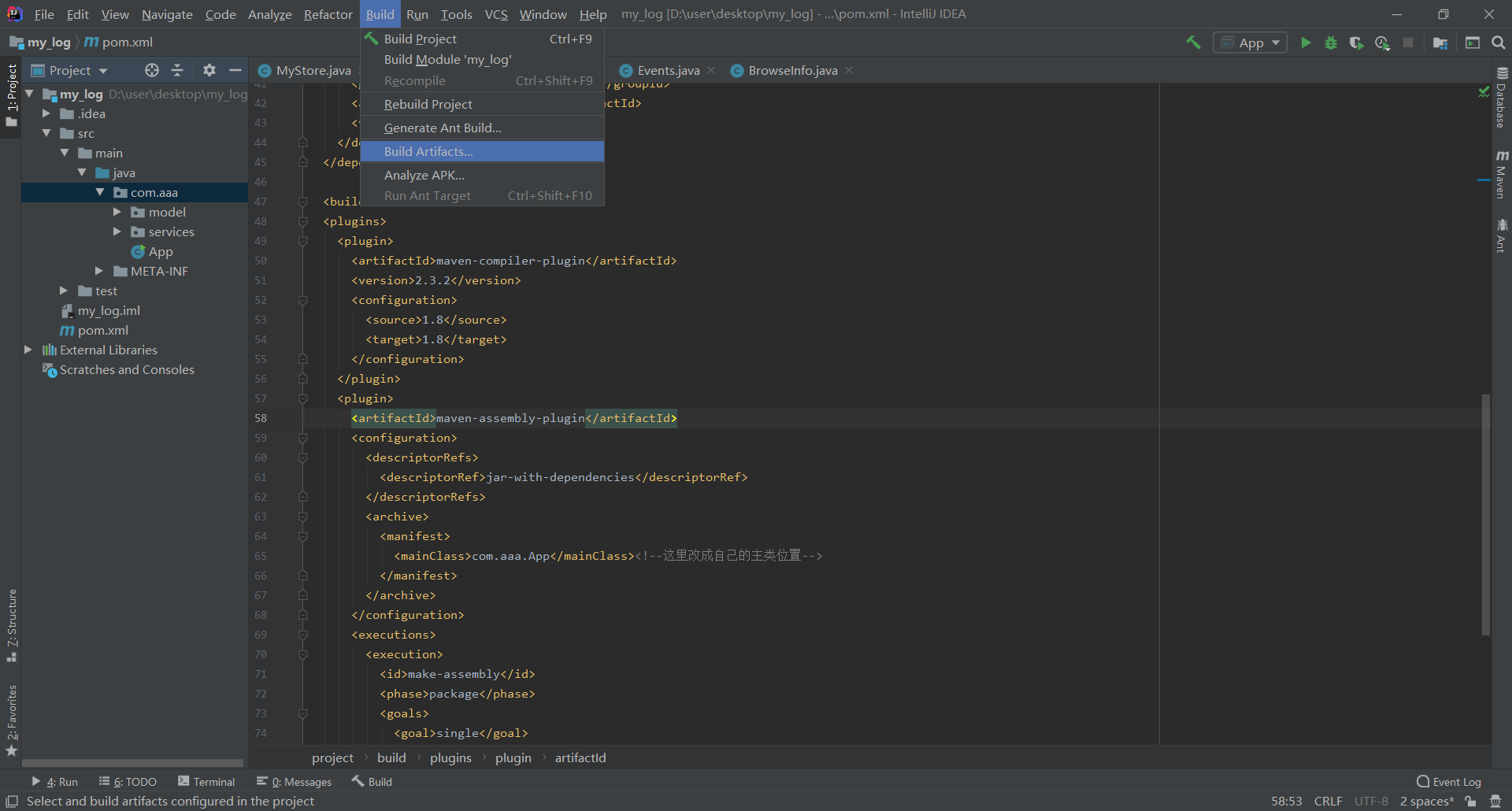This screenshot has height=811, width=1512.
Task: Open the Navigate menu
Action: (x=167, y=14)
